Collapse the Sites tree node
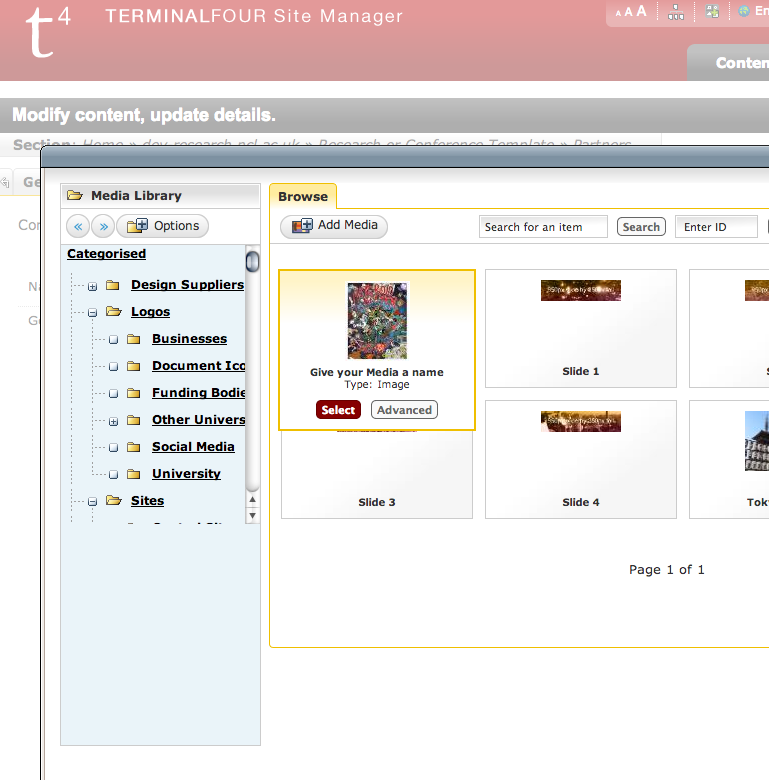The width and height of the screenshot is (769, 780). [x=92, y=502]
